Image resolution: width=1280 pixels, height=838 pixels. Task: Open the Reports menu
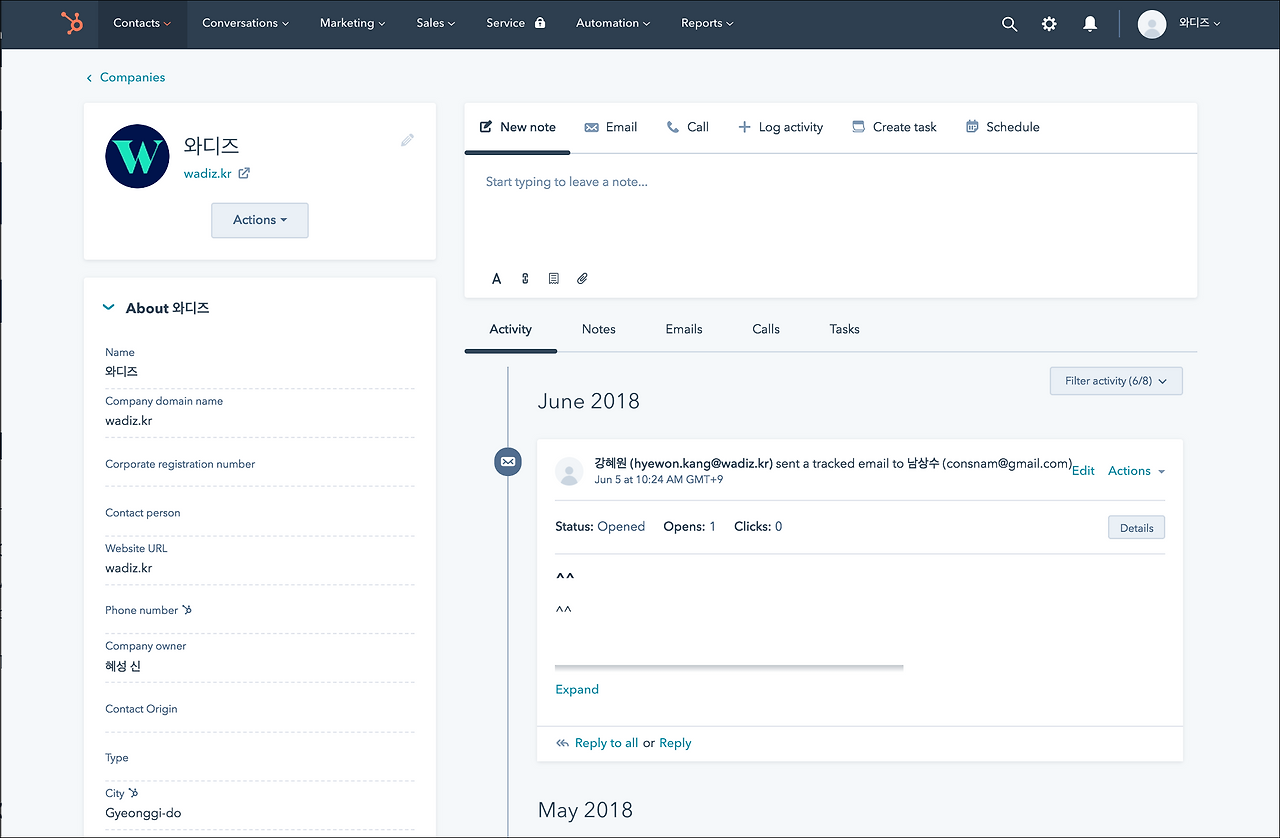(707, 23)
